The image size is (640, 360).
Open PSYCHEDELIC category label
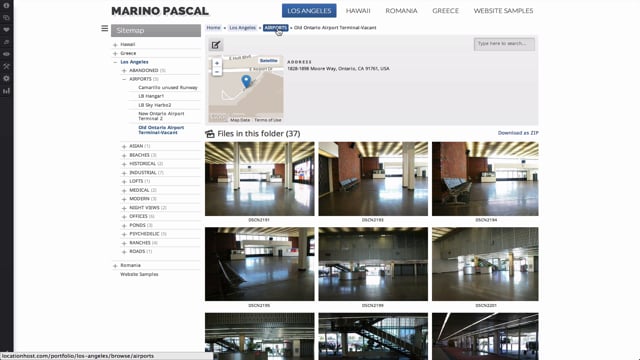pyautogui.click(x=144, y=234)
